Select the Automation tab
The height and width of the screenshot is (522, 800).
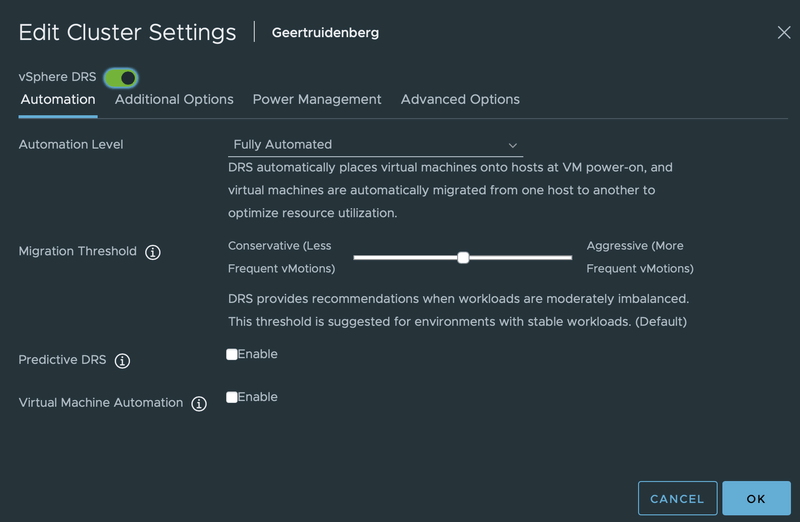pos(58,100)
